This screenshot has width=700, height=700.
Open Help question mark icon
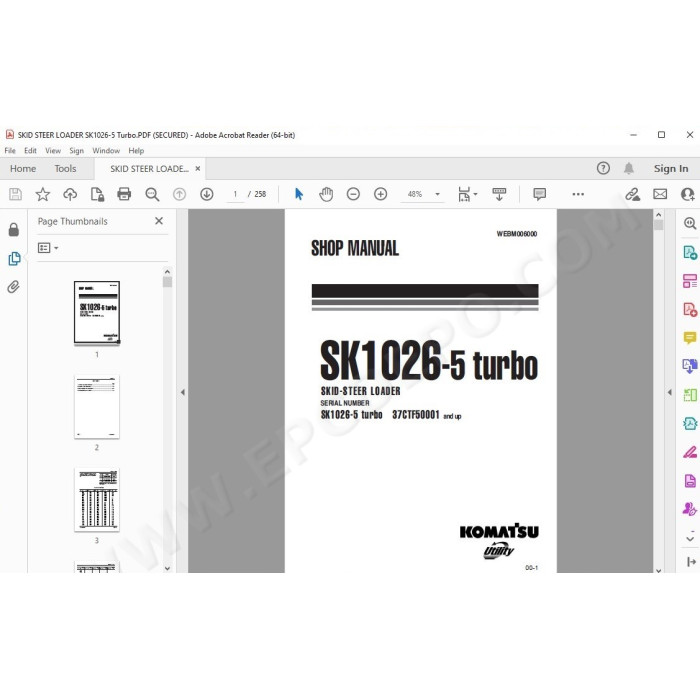tap(603, 168)
